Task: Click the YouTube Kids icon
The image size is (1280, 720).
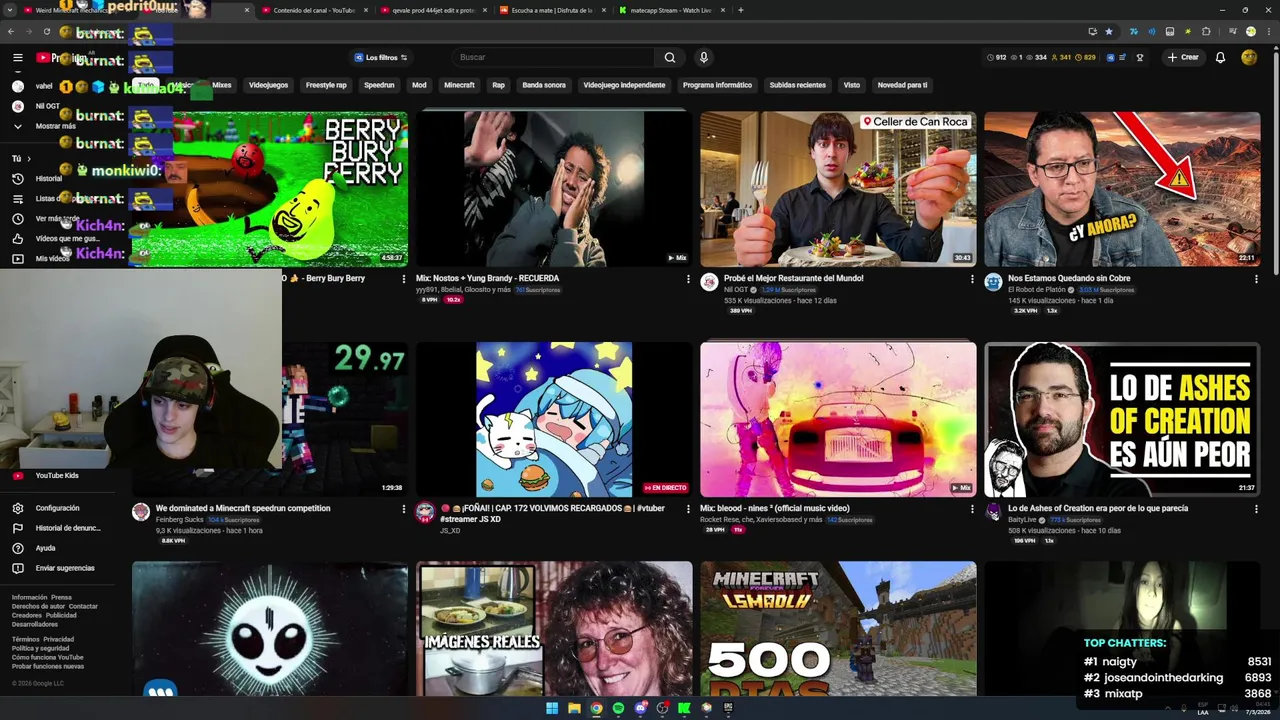Action: (17, 476)
